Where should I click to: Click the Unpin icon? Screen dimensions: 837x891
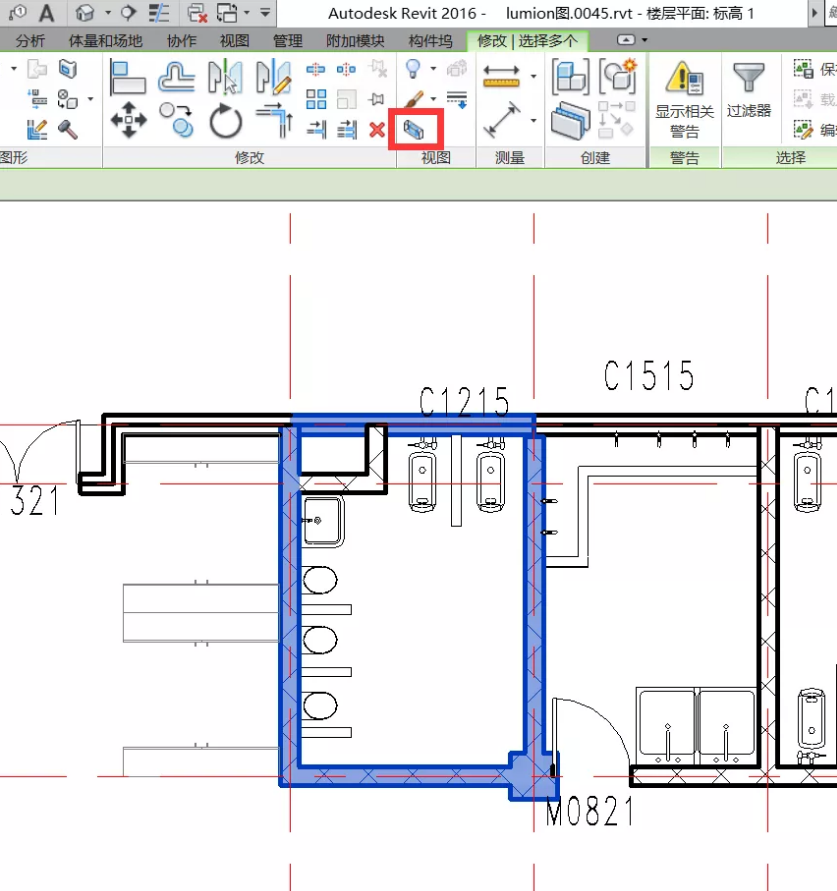coord(377,69)
